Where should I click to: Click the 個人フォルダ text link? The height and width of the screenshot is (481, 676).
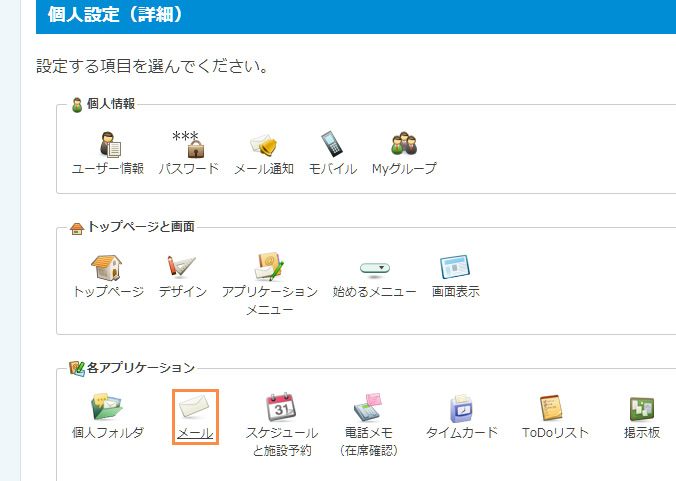pos(108,432)
